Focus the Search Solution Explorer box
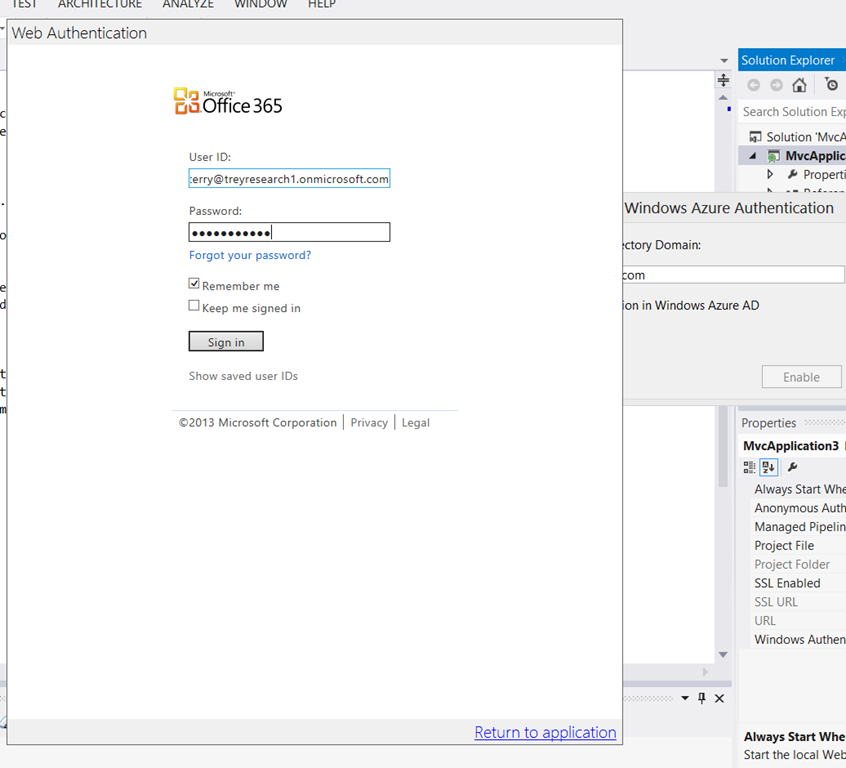The width and height of the screenshot is (846, 768). [x=792, y=112]
